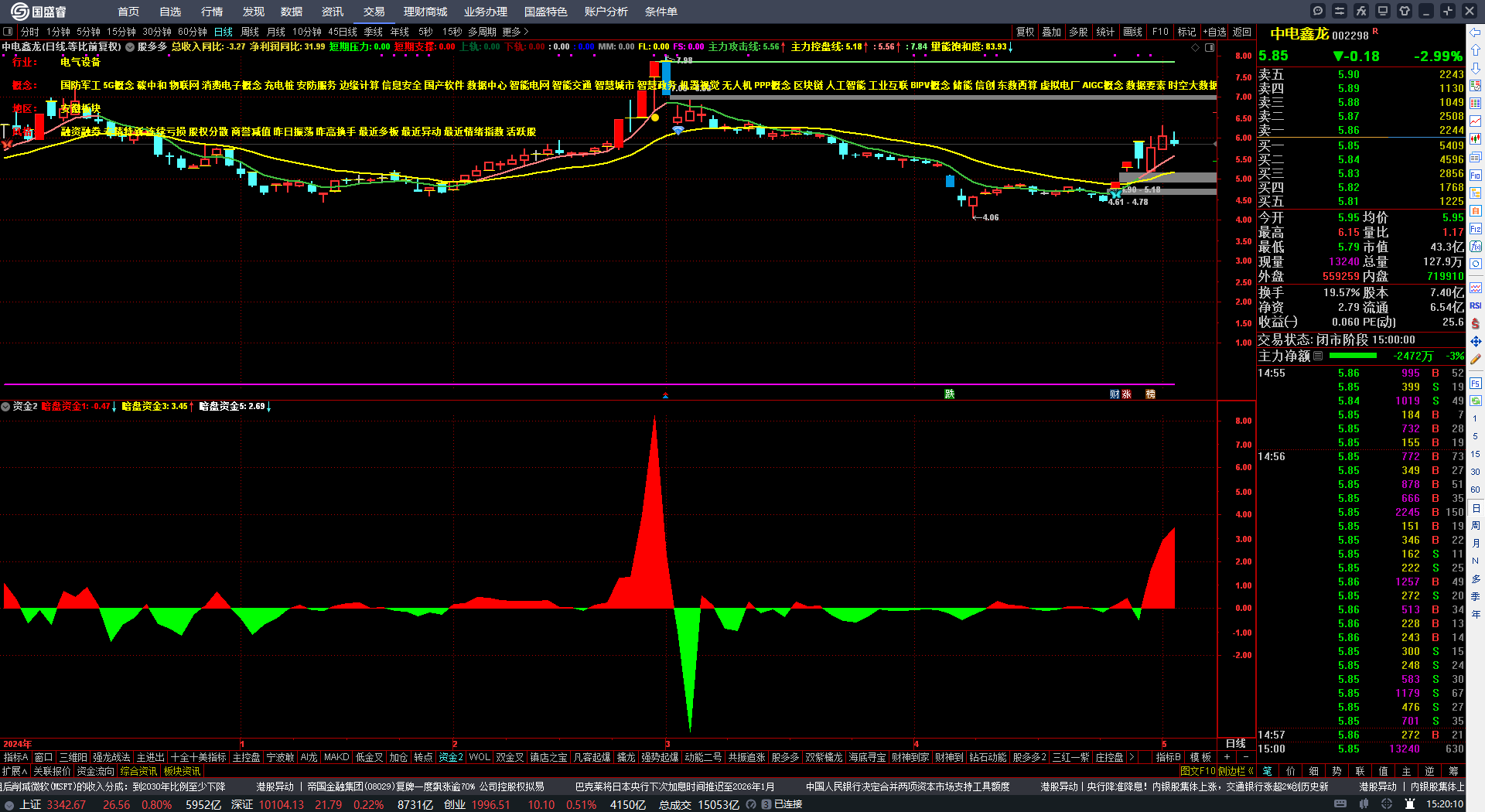Switch chart period to 月线
1485x812 pixels.
276,32
